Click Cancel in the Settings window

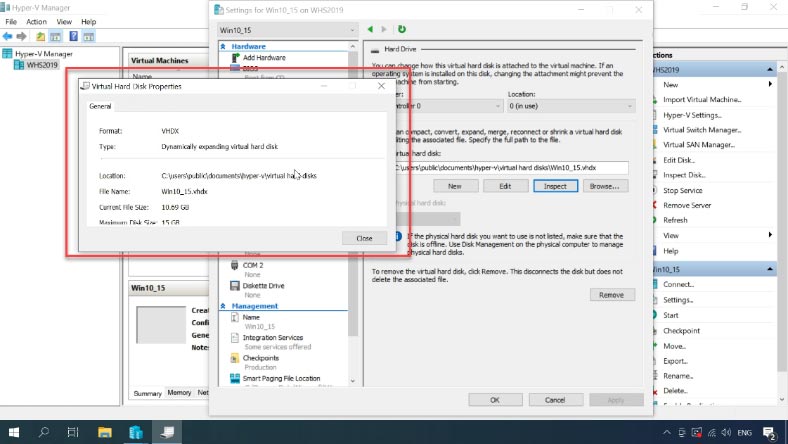point(555,400)
